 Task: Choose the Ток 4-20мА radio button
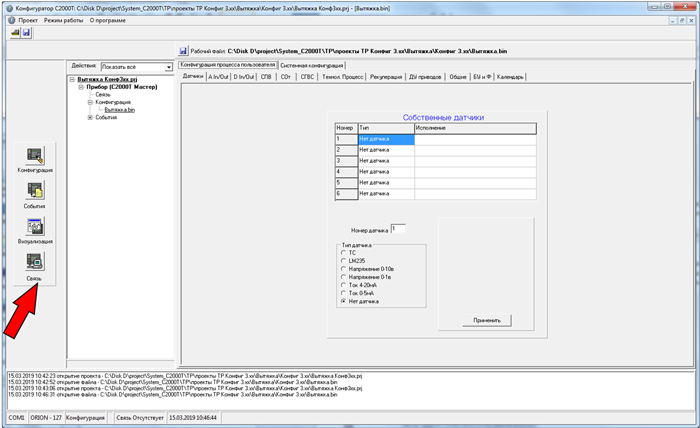(344, 284)
